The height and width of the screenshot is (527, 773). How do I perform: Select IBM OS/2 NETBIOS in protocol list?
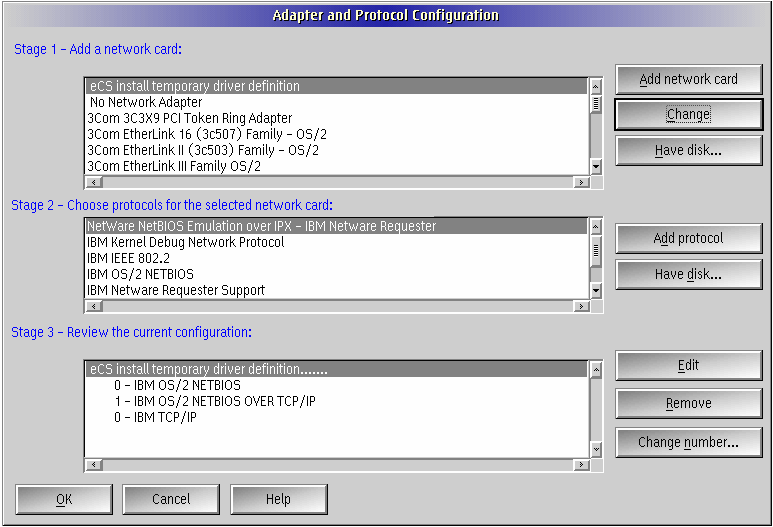(337, 274)
